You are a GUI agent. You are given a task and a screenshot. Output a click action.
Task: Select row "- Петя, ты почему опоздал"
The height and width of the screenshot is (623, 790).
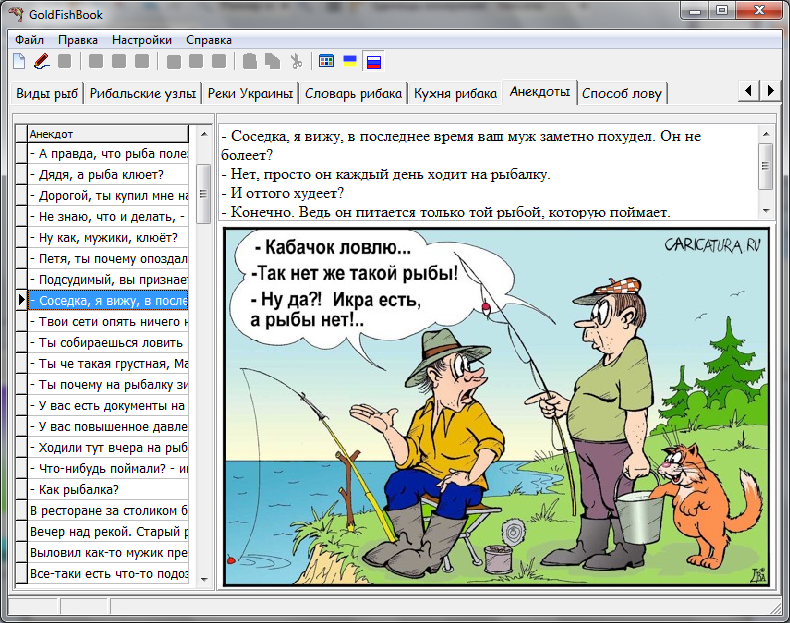[x=108, y=259]
